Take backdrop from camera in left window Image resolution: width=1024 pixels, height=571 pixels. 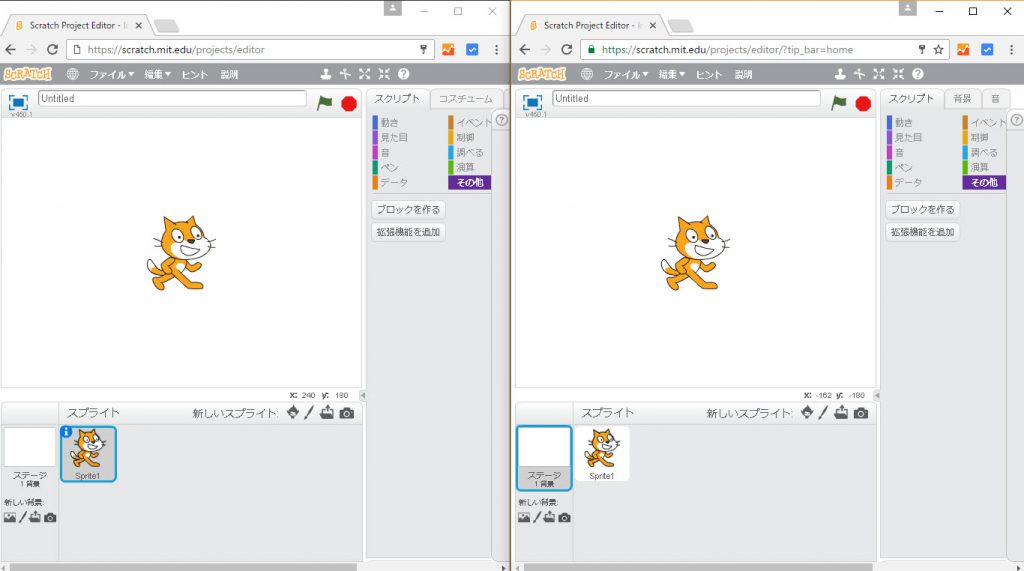pos(50,517)
